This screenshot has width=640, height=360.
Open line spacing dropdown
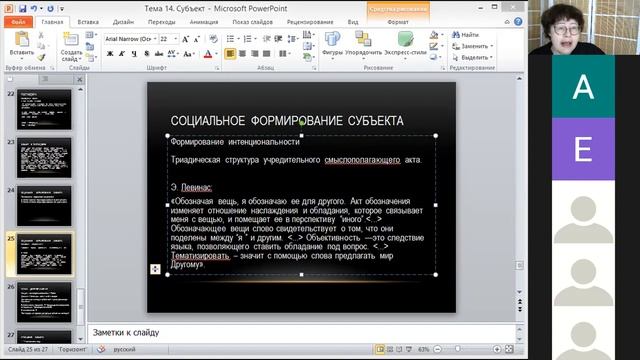[292, 39]
